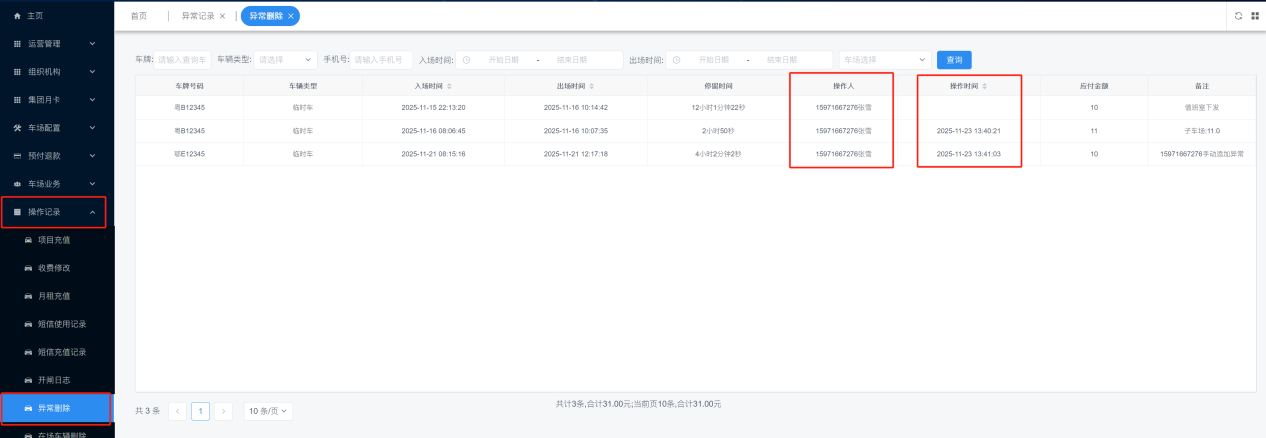Click the 查询 search button

[954, 60]
